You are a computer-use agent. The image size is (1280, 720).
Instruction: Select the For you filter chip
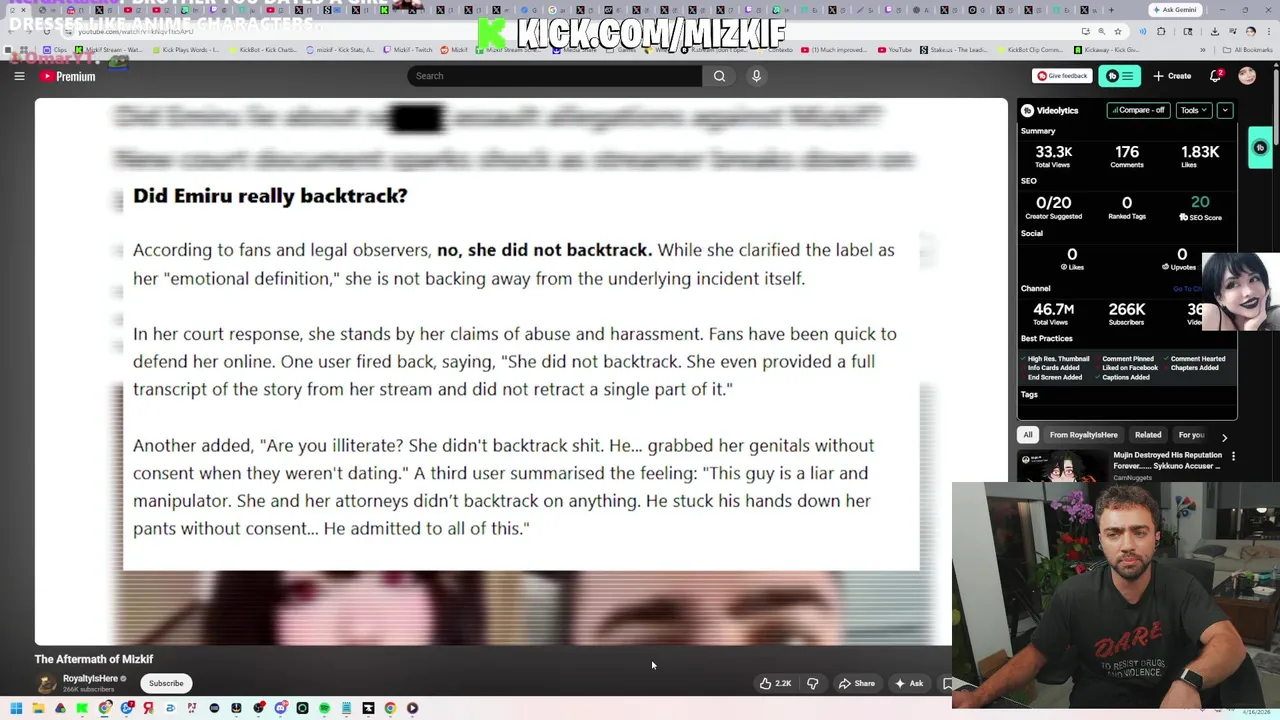[x=1191, y=435]
